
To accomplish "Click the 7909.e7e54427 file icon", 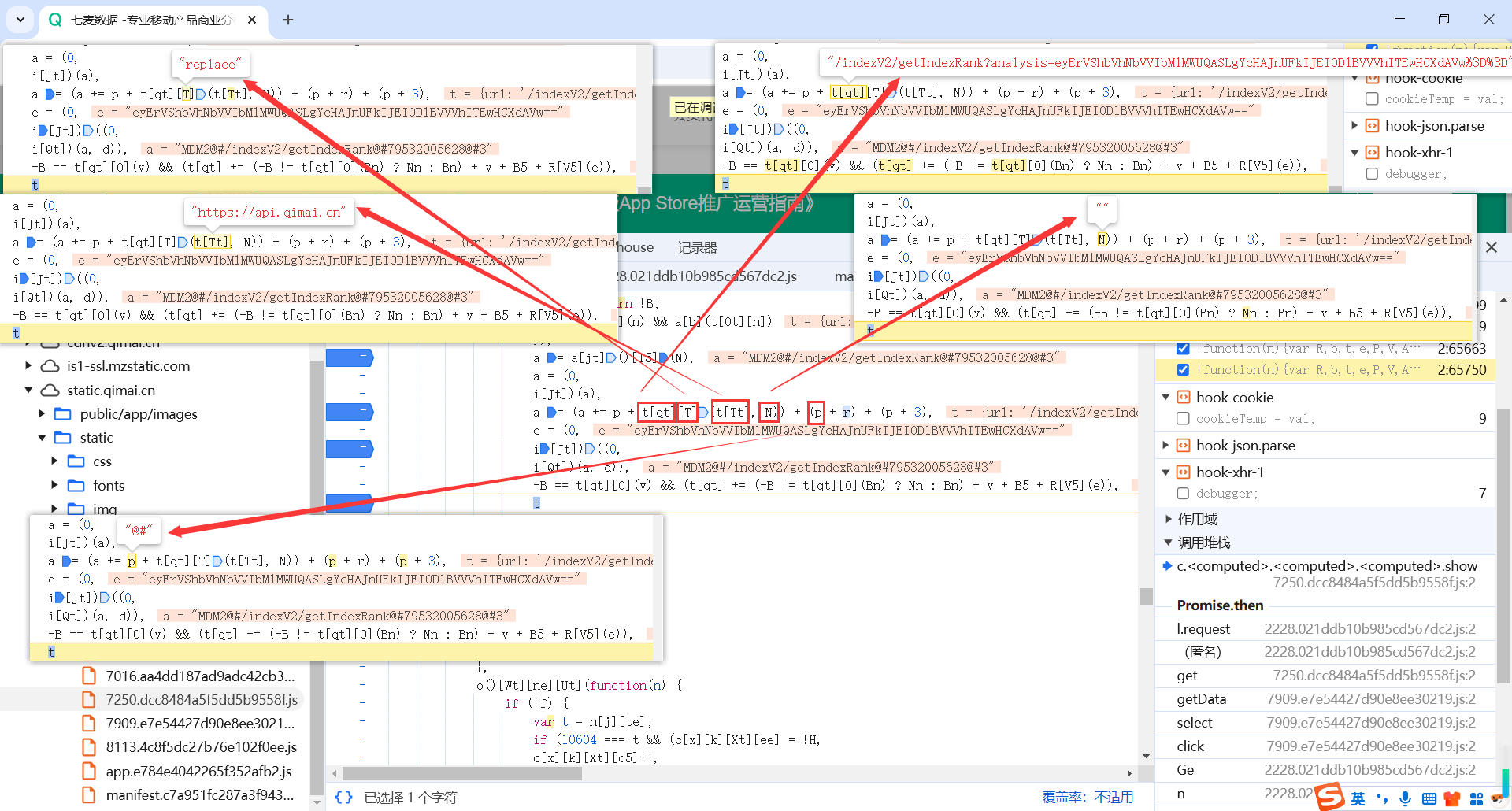I will [x=89, y=723].
